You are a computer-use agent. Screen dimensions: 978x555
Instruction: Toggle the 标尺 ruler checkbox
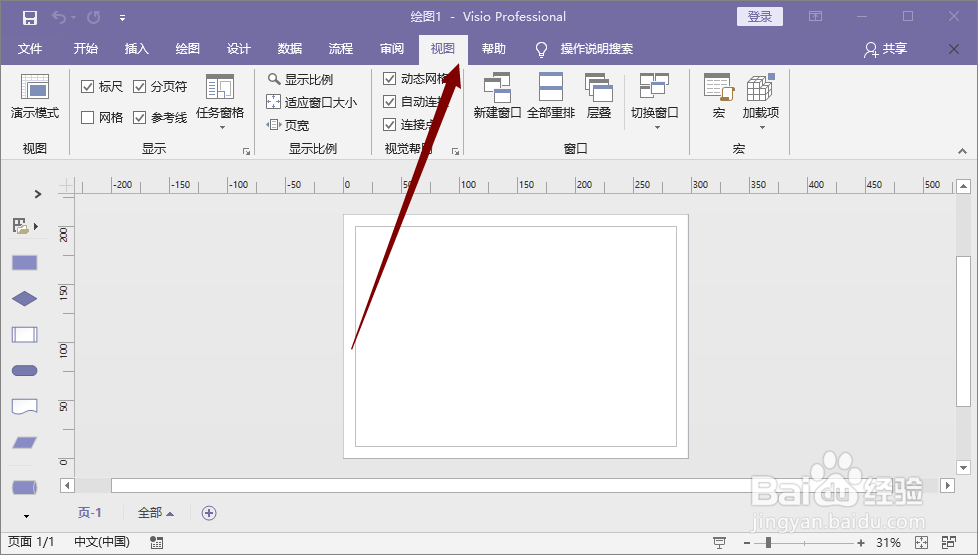pos(87,87)
